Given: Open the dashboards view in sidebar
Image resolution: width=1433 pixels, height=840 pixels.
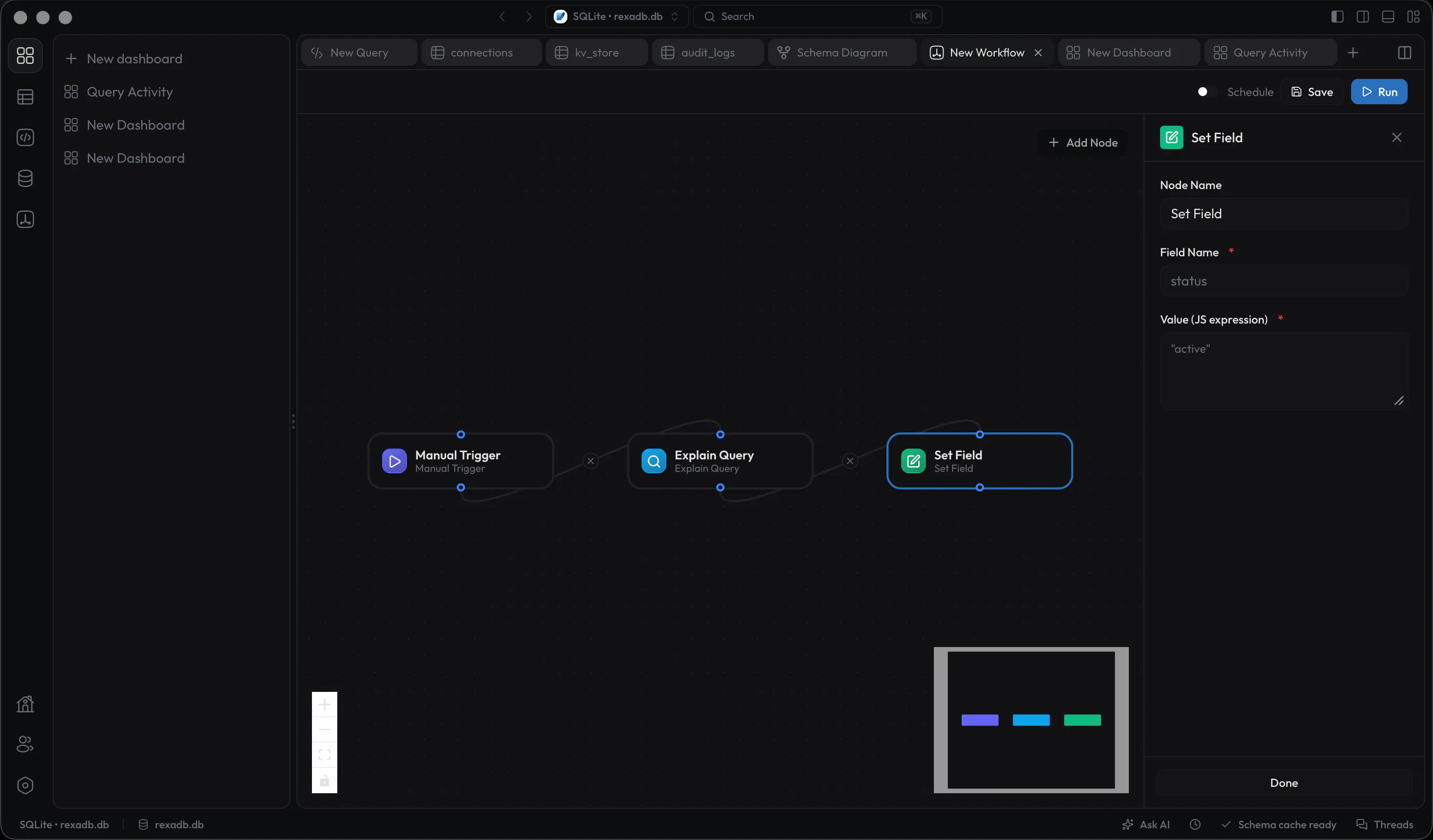Looking at the screenshot, I should (x=25, y=55).
